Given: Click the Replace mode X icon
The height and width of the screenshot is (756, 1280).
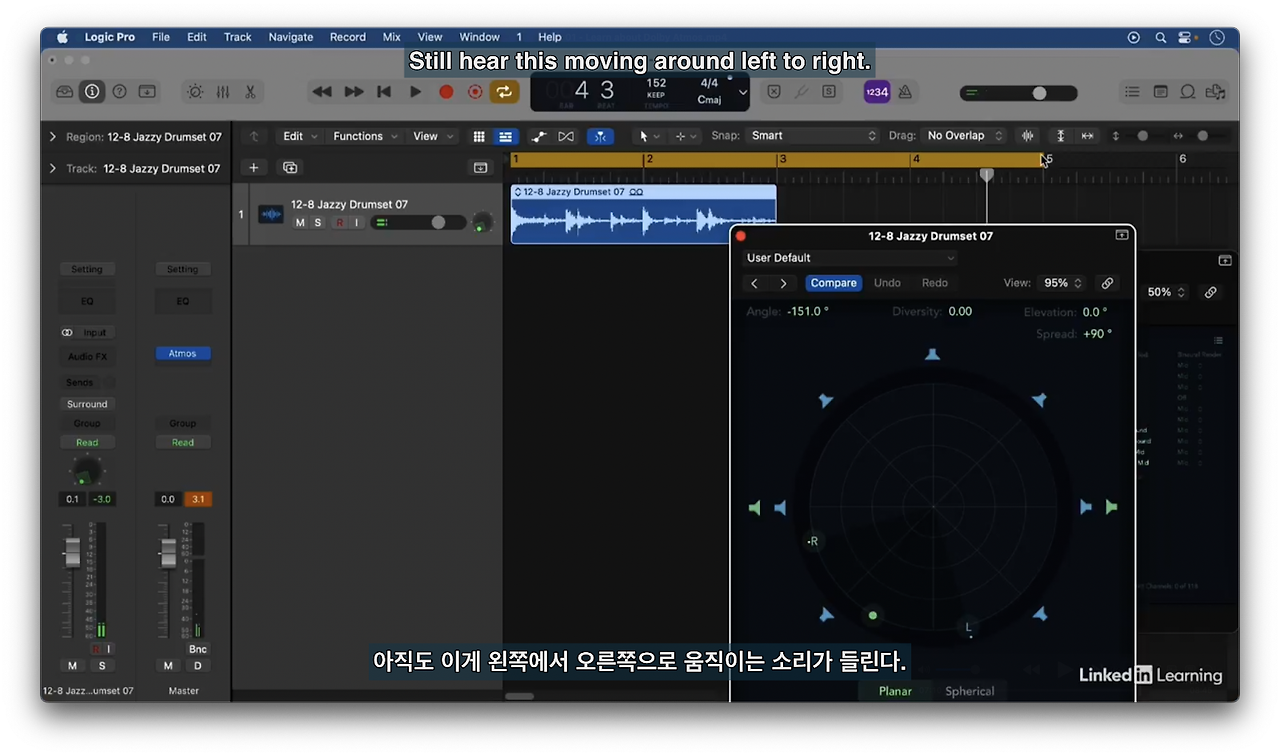Looking at the screenshot, I should (773, 92).
